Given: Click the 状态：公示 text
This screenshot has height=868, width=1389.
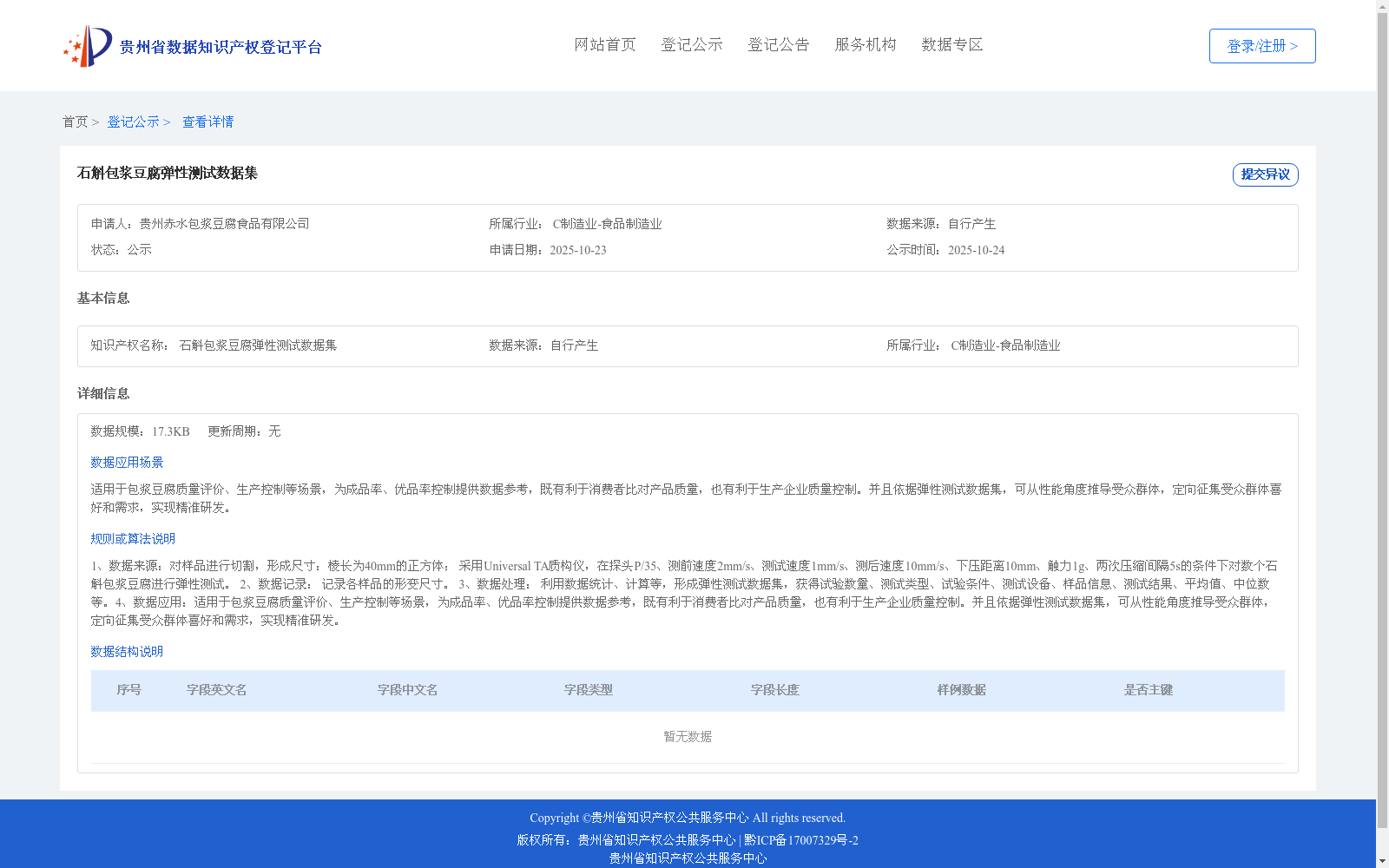Looking at the screenshot, I should click(122, 250).
